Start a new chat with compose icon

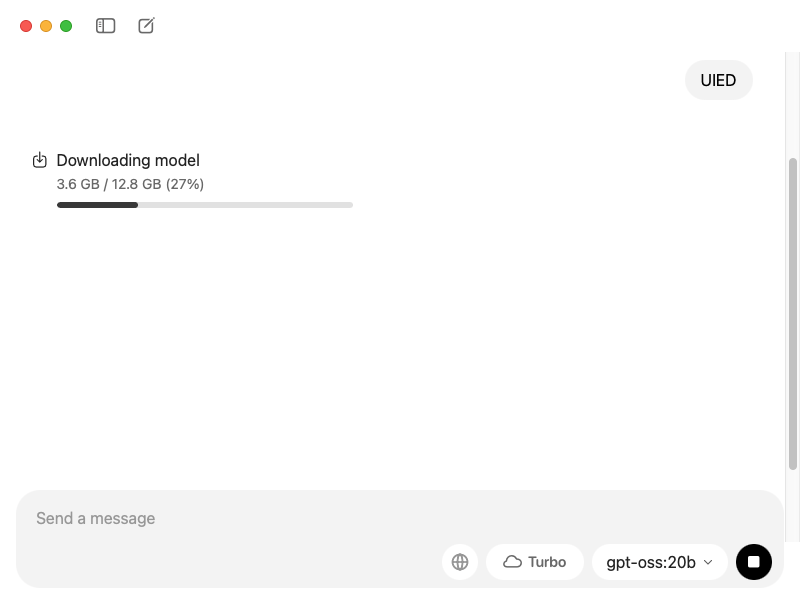(146, 26)
